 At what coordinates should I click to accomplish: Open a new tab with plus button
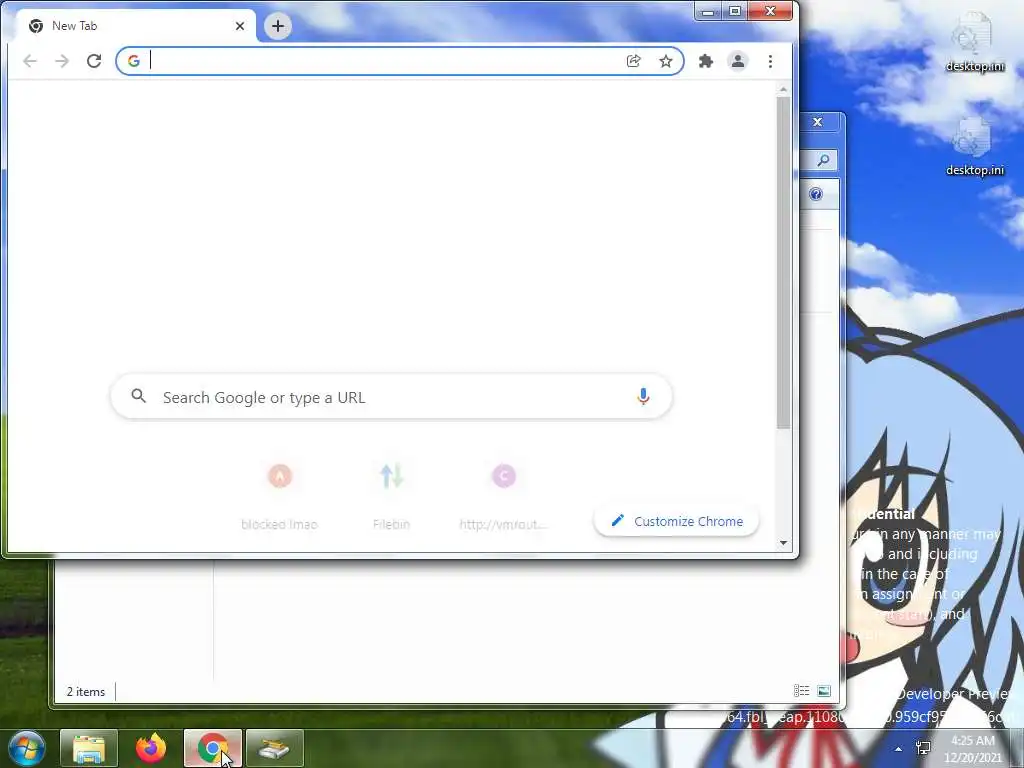[x=278, y=26]
